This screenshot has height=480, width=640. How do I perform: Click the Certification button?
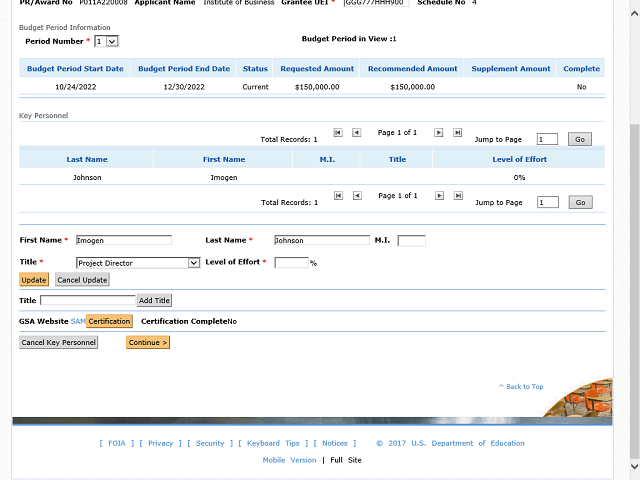[x=109, y=321]
